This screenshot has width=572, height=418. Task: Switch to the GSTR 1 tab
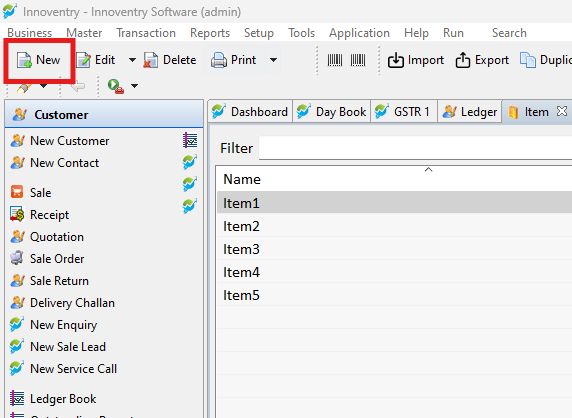tap(403, 112)
